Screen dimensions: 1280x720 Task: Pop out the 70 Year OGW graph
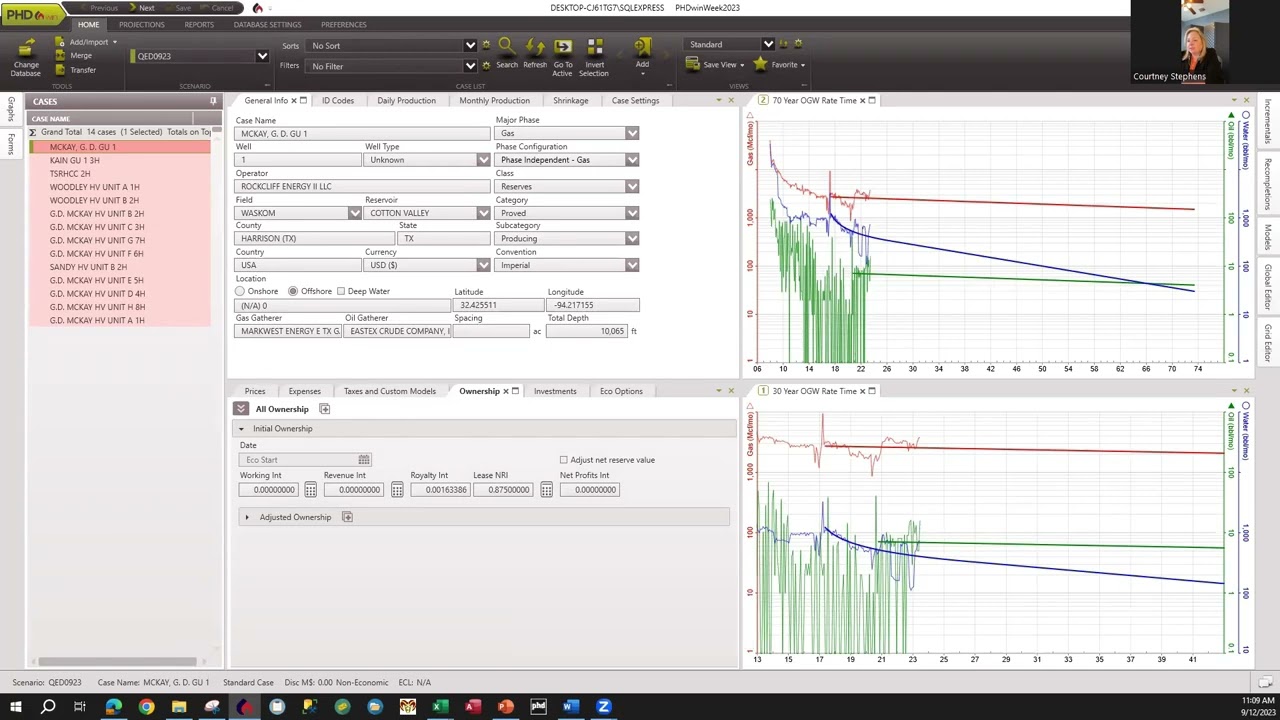coord(872,100)
